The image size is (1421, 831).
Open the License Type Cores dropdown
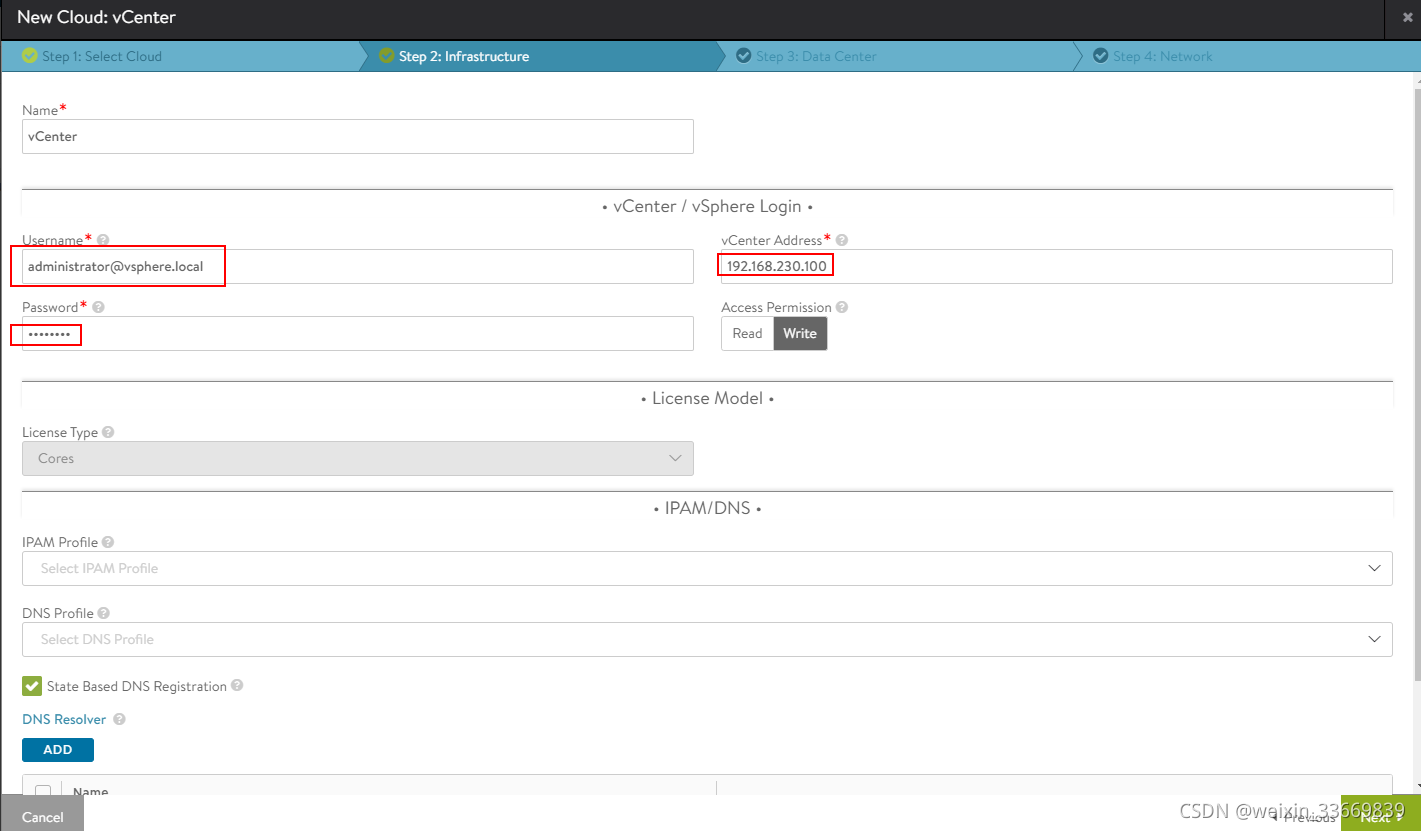click(358, 458)
